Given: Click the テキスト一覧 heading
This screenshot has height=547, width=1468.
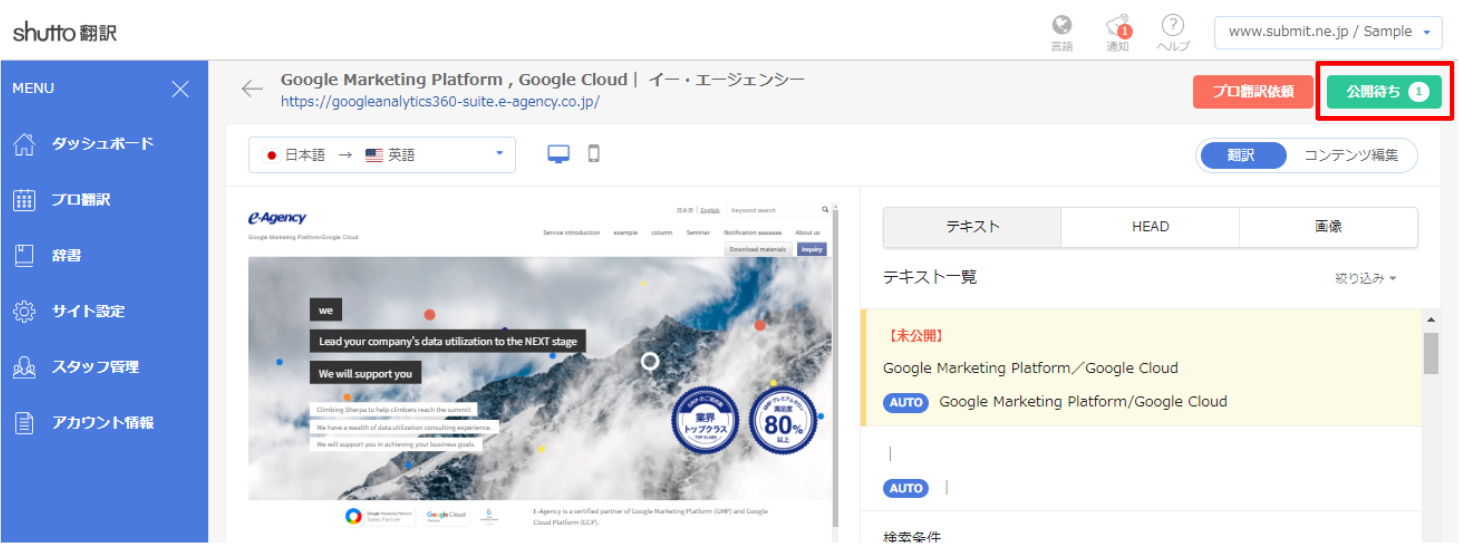Looking at the screenshot, I should pos(929,278).
